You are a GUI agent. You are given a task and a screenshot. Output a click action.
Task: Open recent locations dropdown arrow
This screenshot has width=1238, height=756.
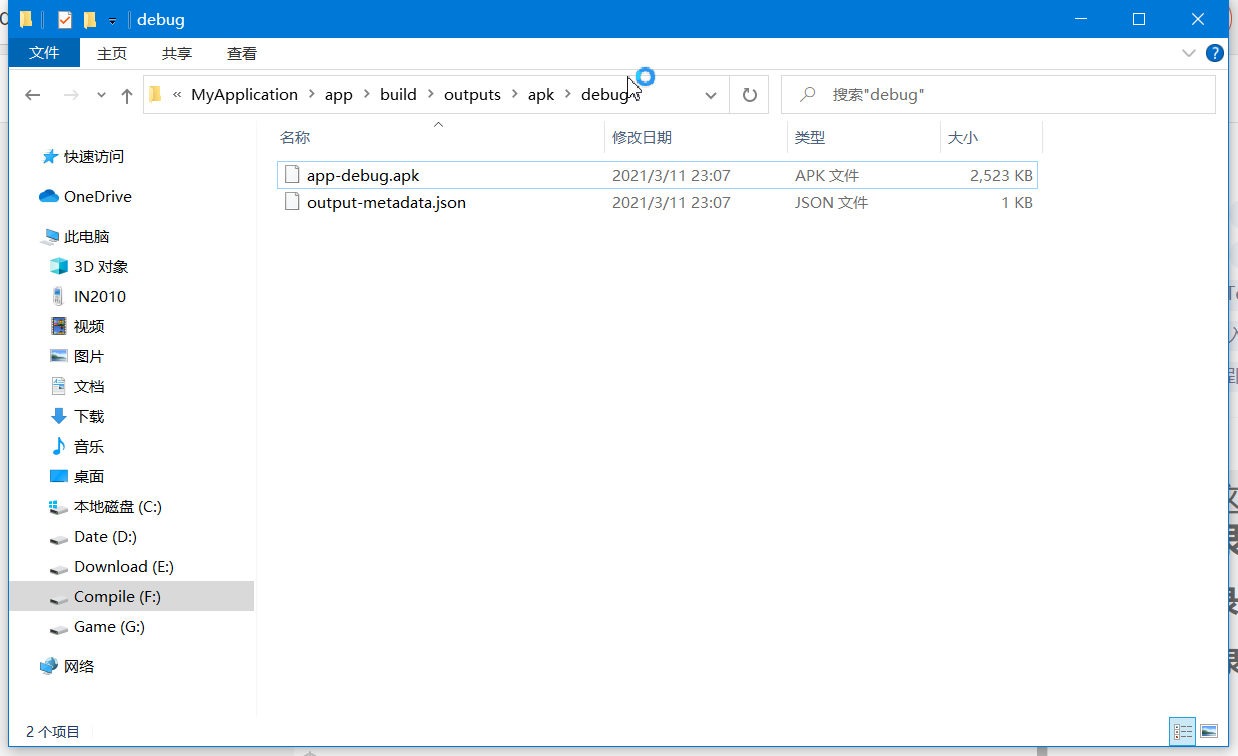coord(101,95)
